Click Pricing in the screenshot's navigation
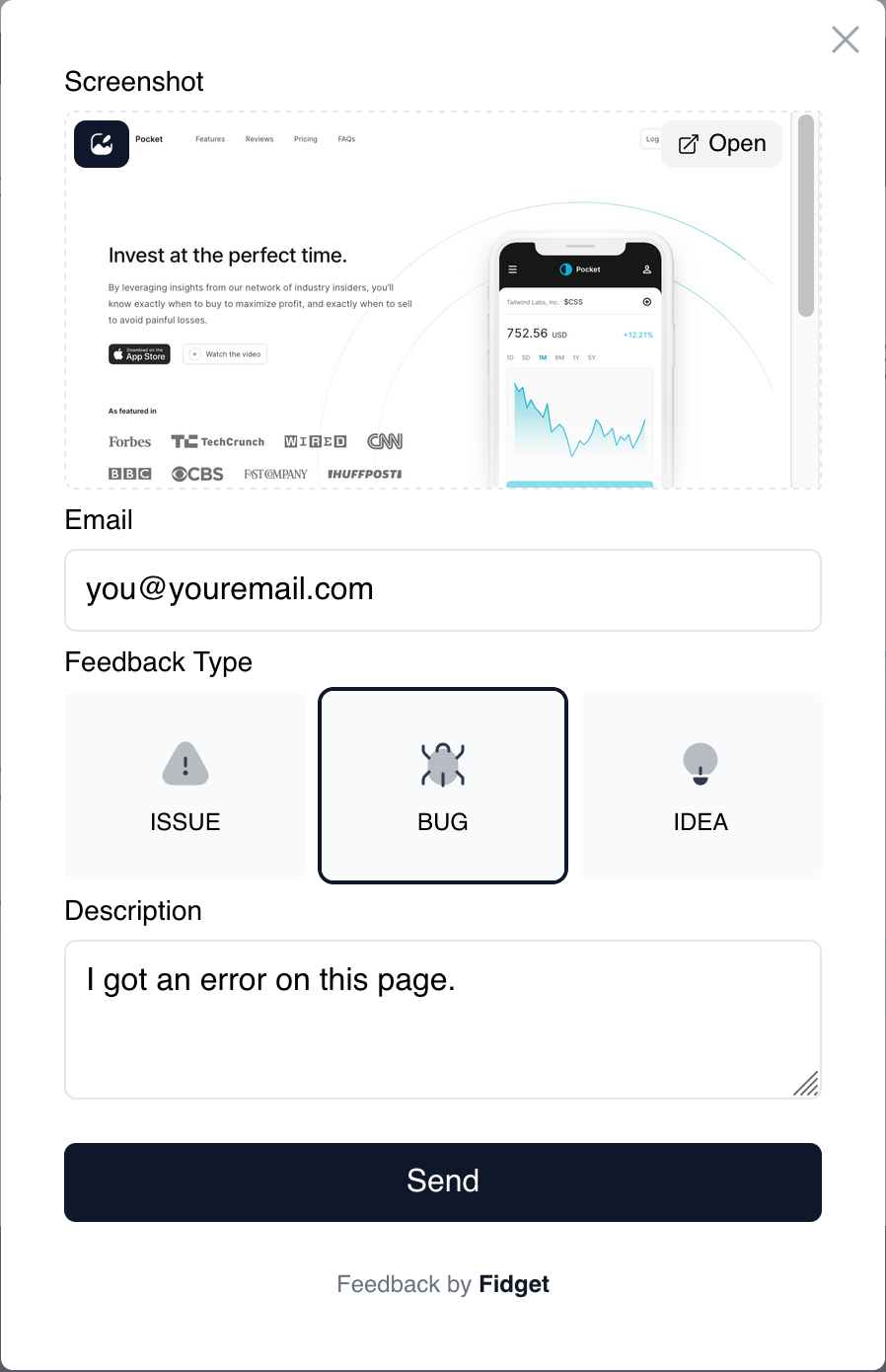 pyautogui.click(x=306, y=139)
